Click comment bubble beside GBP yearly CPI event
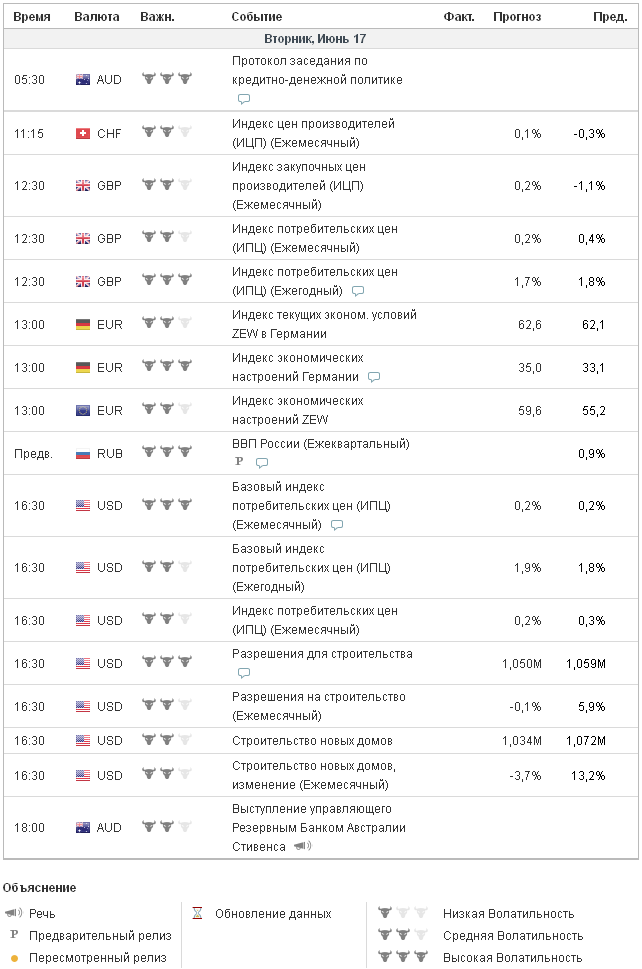The width and height of the screenshot is (642, 969). (358, 291)
